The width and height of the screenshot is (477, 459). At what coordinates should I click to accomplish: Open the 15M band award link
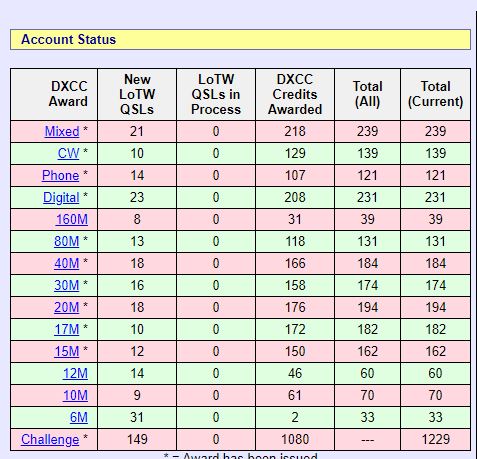67,351
